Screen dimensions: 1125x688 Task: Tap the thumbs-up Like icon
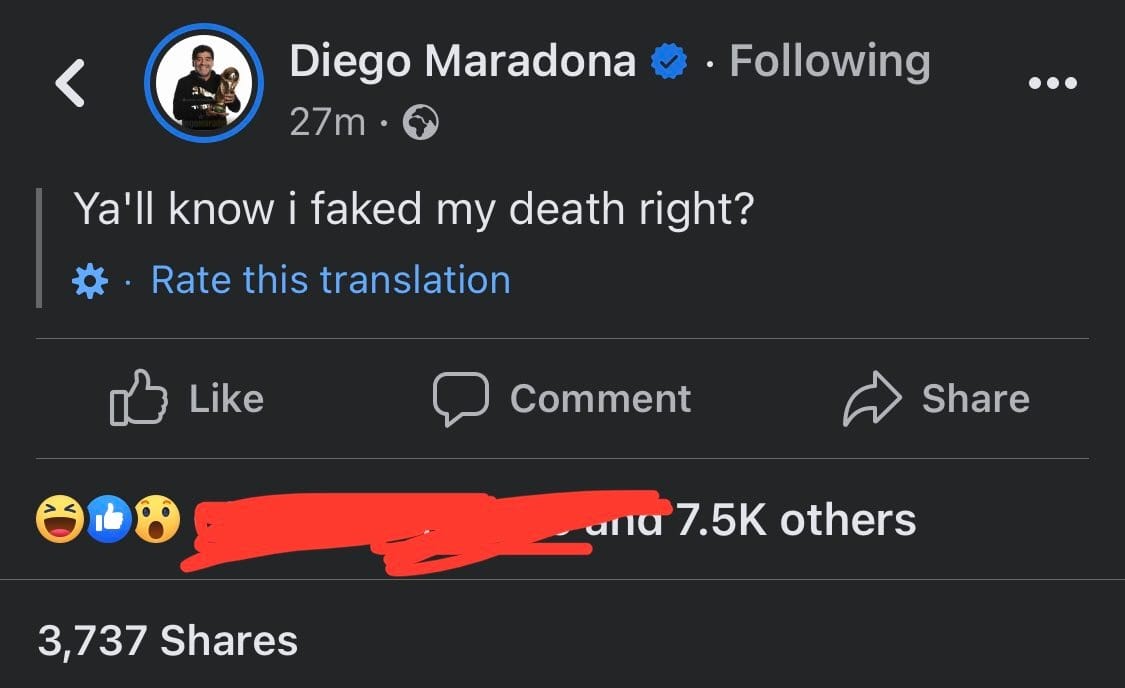click(x=138, y=398)
